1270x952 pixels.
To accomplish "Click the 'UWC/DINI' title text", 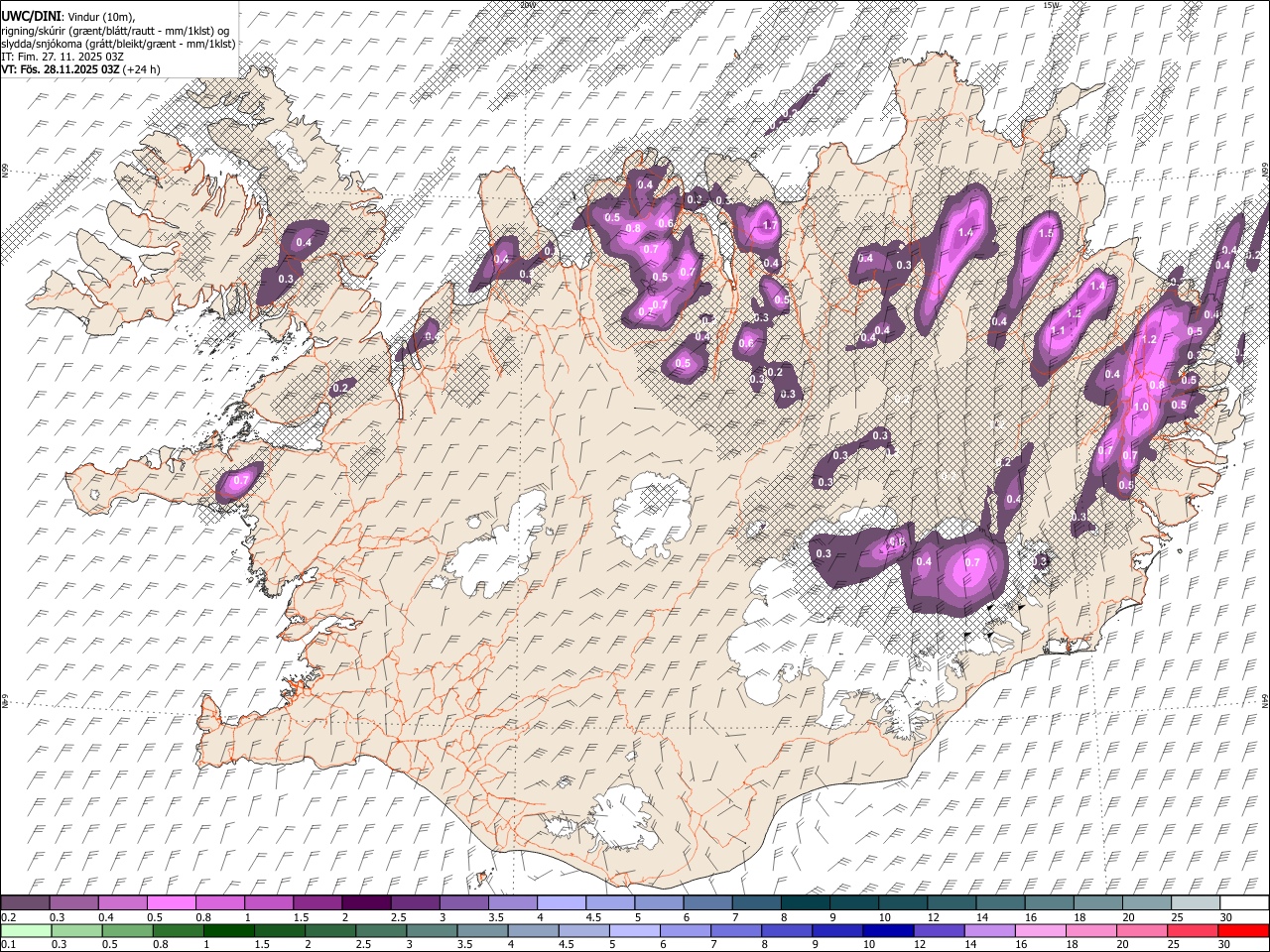I will click(30, 16).
